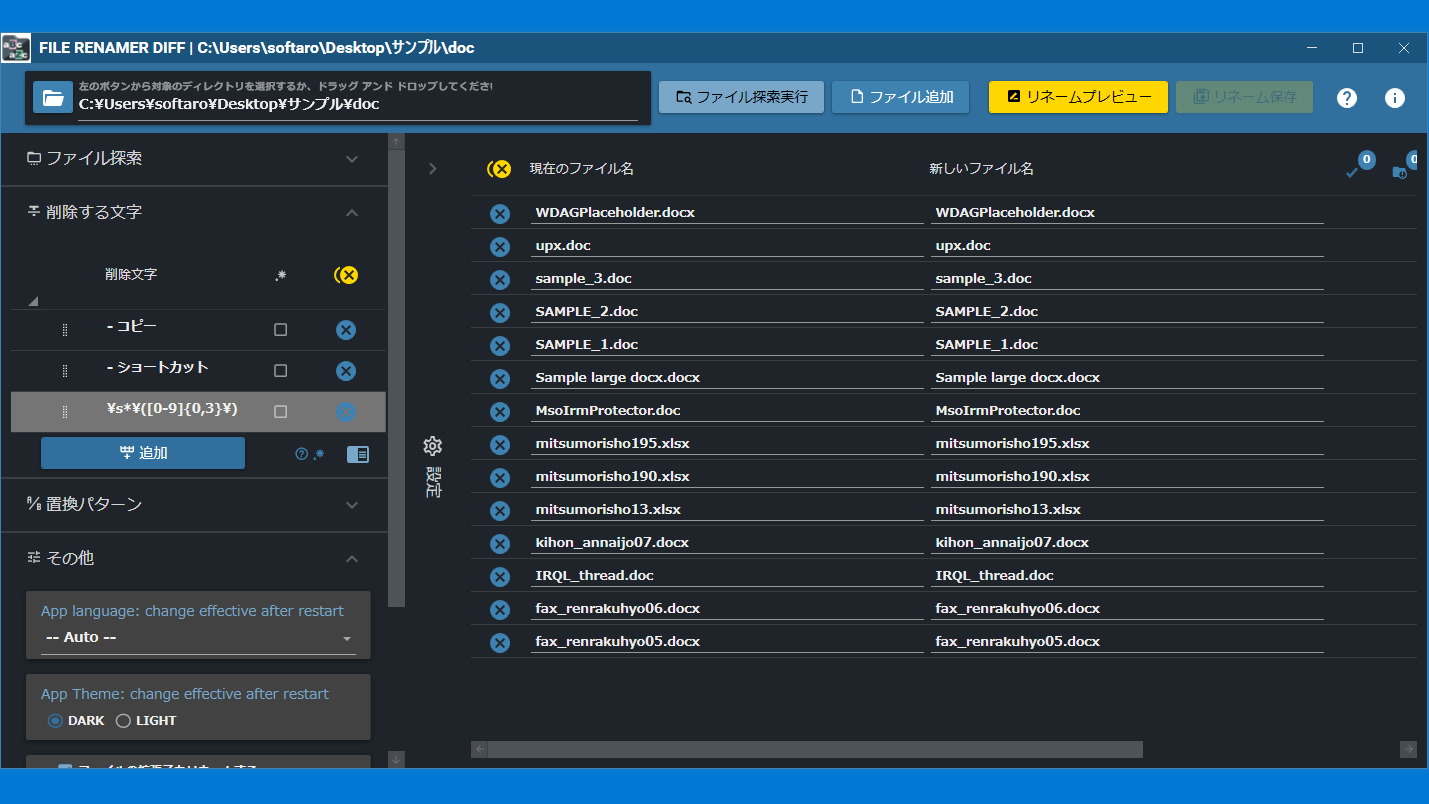Click the 新しいファイル名 column header
1429x804 pixels.
(982, 169)
